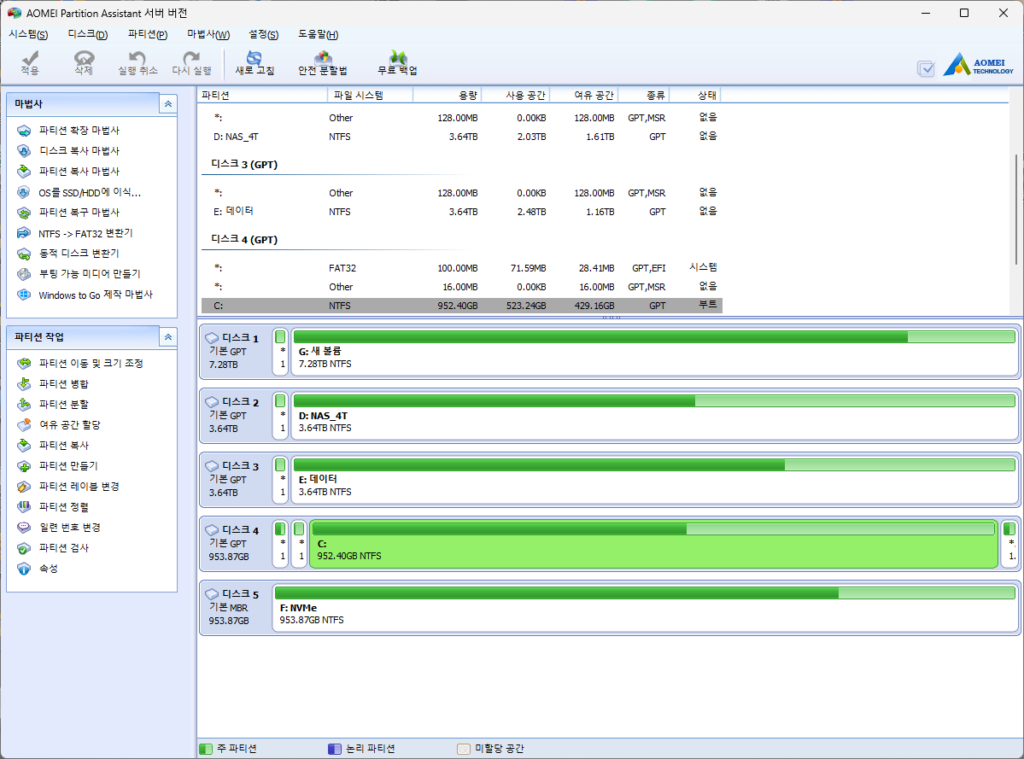Click 파티션 검사 in the operations list

coord(63,548)
